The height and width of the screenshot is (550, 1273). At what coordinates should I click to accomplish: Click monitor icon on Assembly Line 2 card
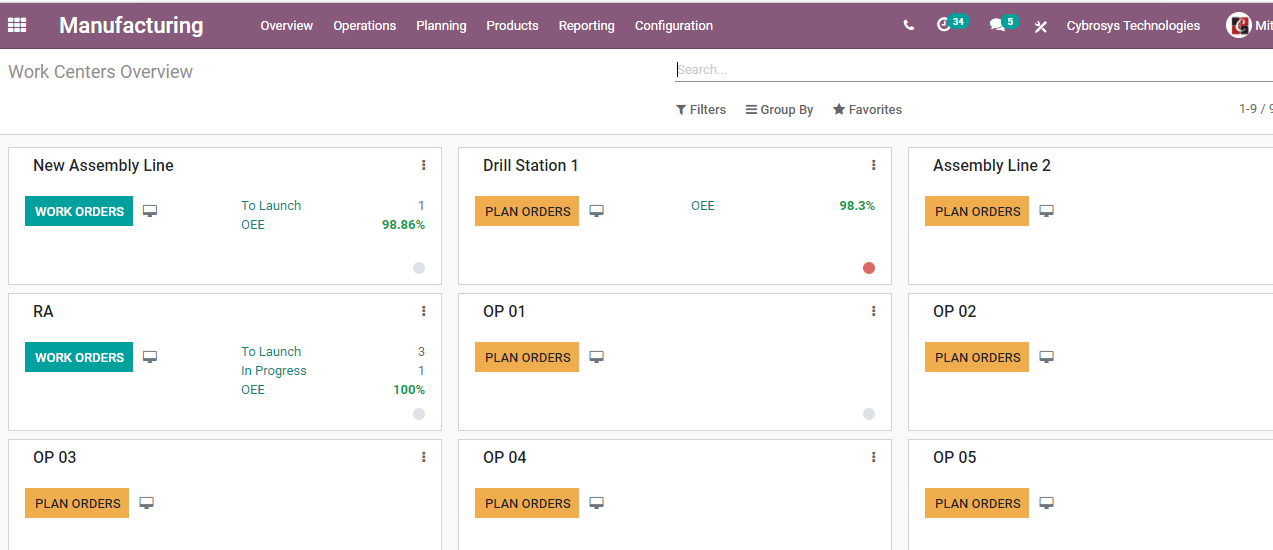coord(1046,211)
